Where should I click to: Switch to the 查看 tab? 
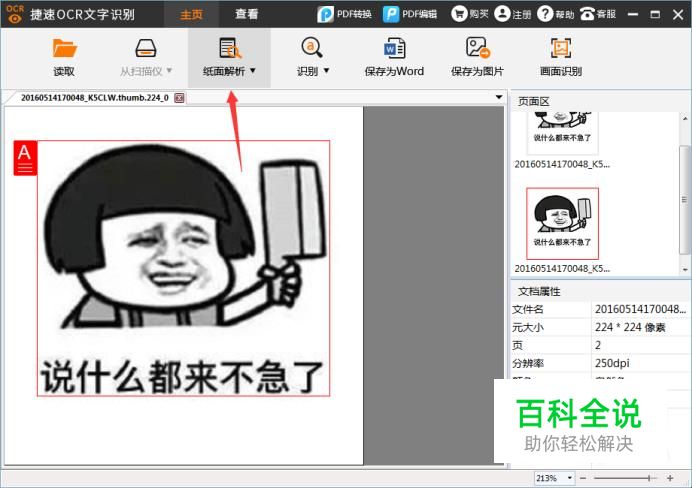click(246, 14)
